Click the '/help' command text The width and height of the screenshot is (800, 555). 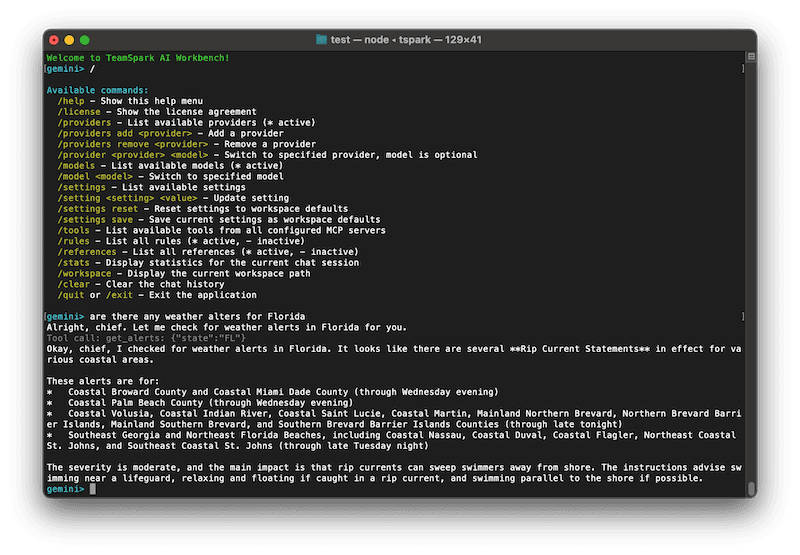[71, 101]
